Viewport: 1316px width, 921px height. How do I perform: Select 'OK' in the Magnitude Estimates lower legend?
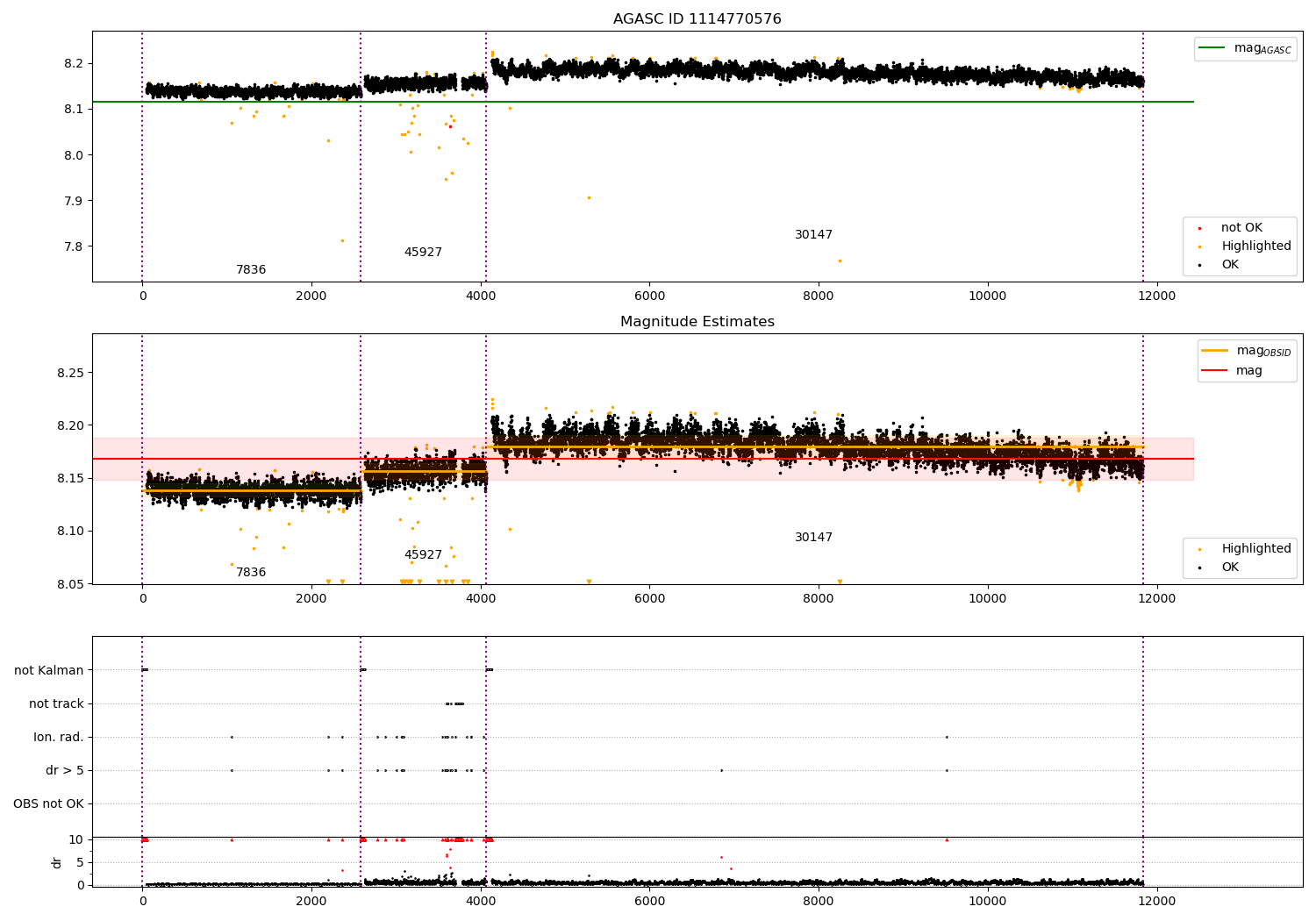pyautogui.click(x=1230, y=568)
